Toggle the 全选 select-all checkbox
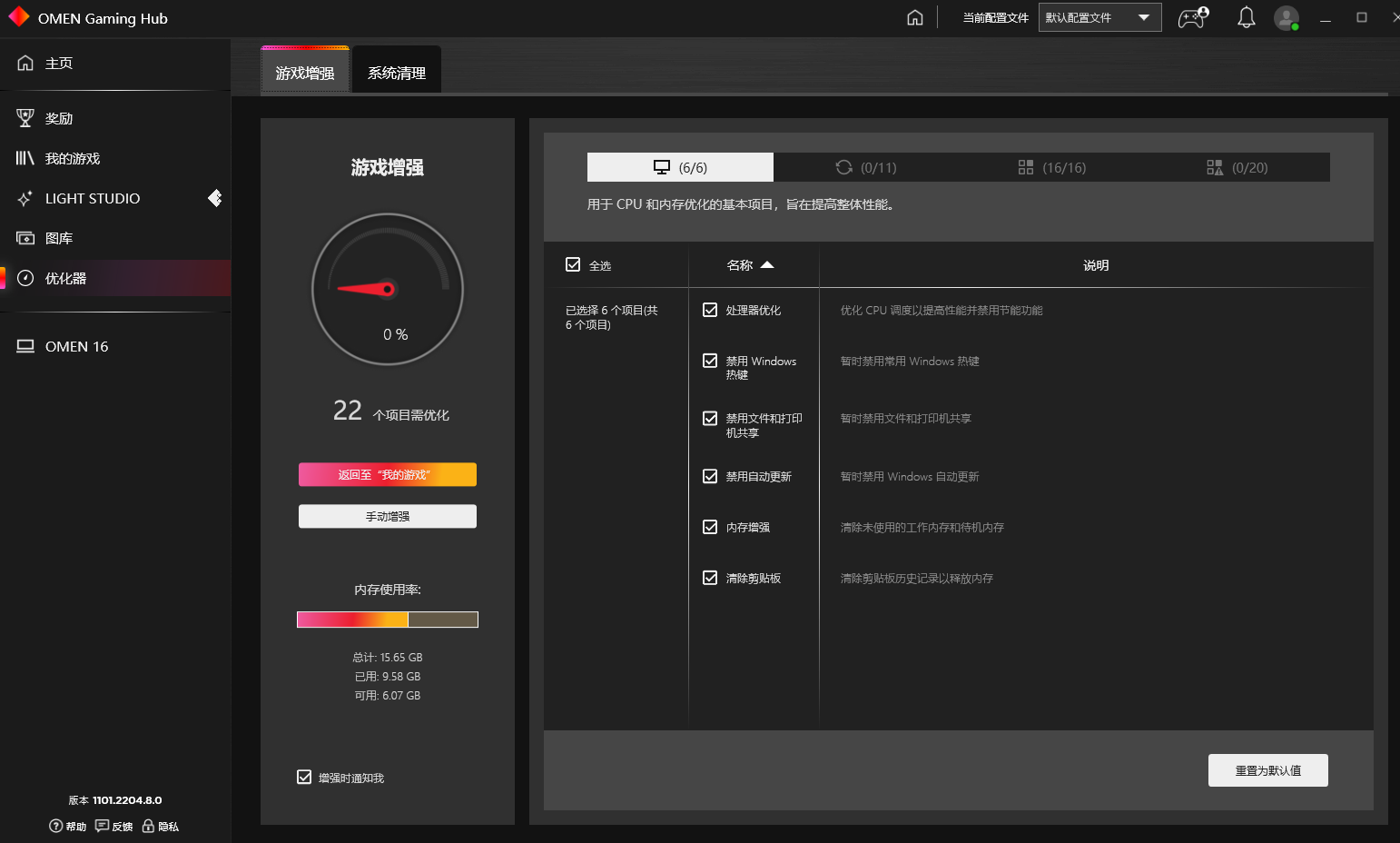 (573, 264)
